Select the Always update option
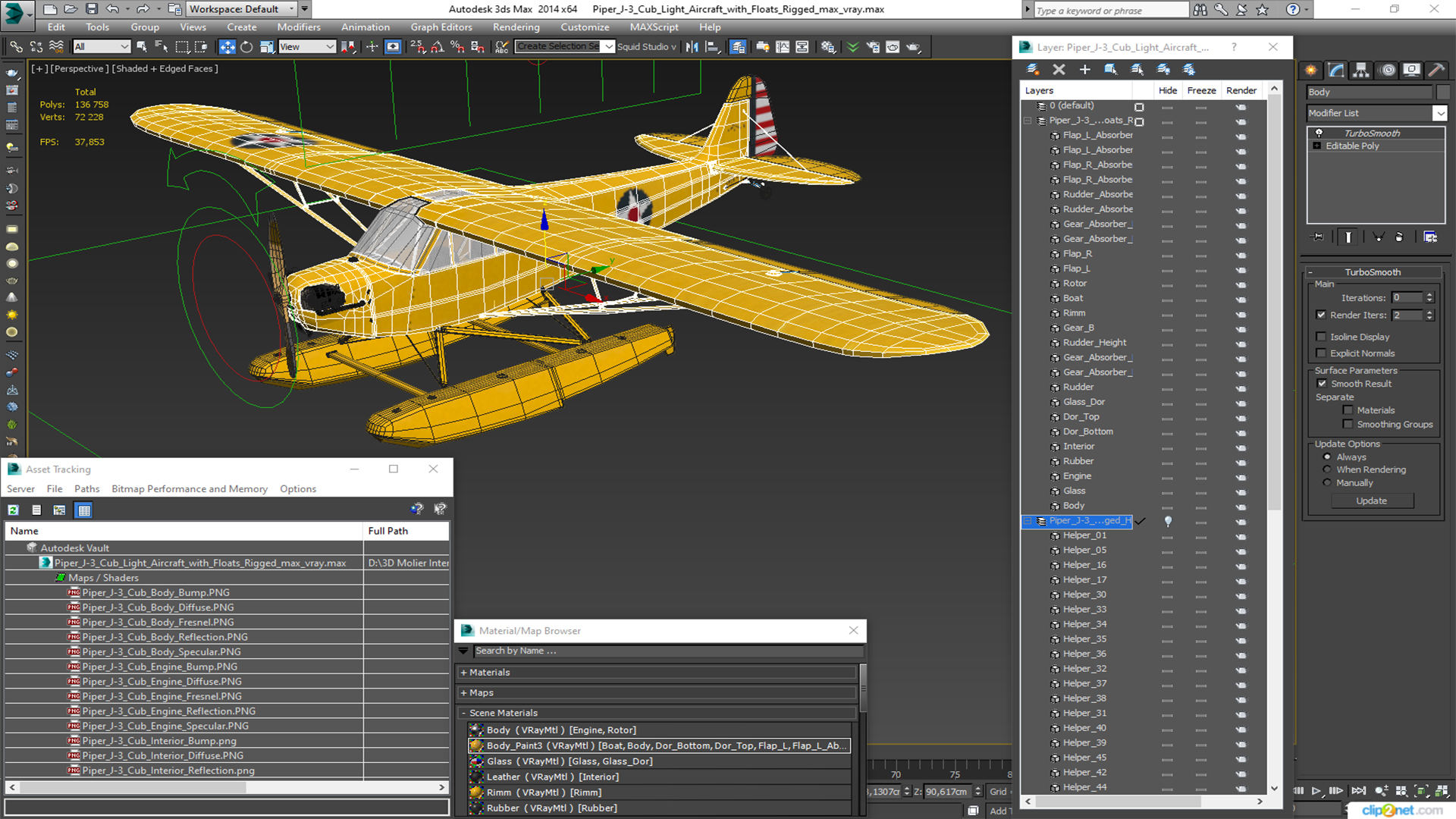This screenshot has width=1456, height=819. pyautogui.click(x=1327, y=457)
